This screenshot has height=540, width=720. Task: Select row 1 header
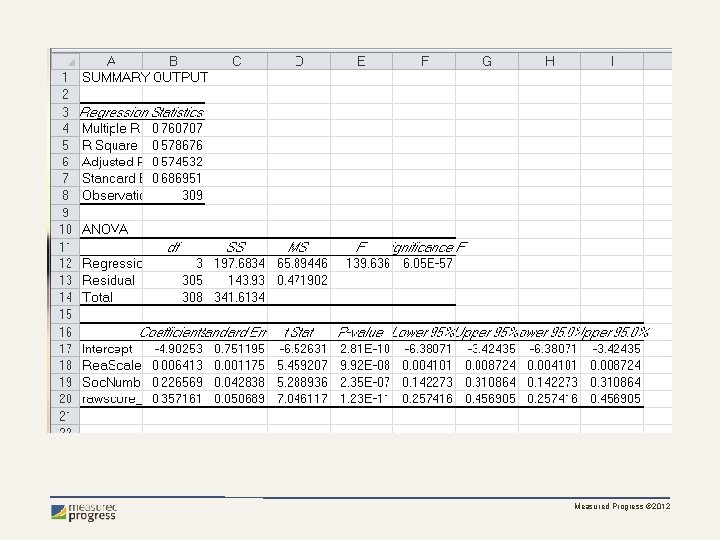[x=66, y=78]
